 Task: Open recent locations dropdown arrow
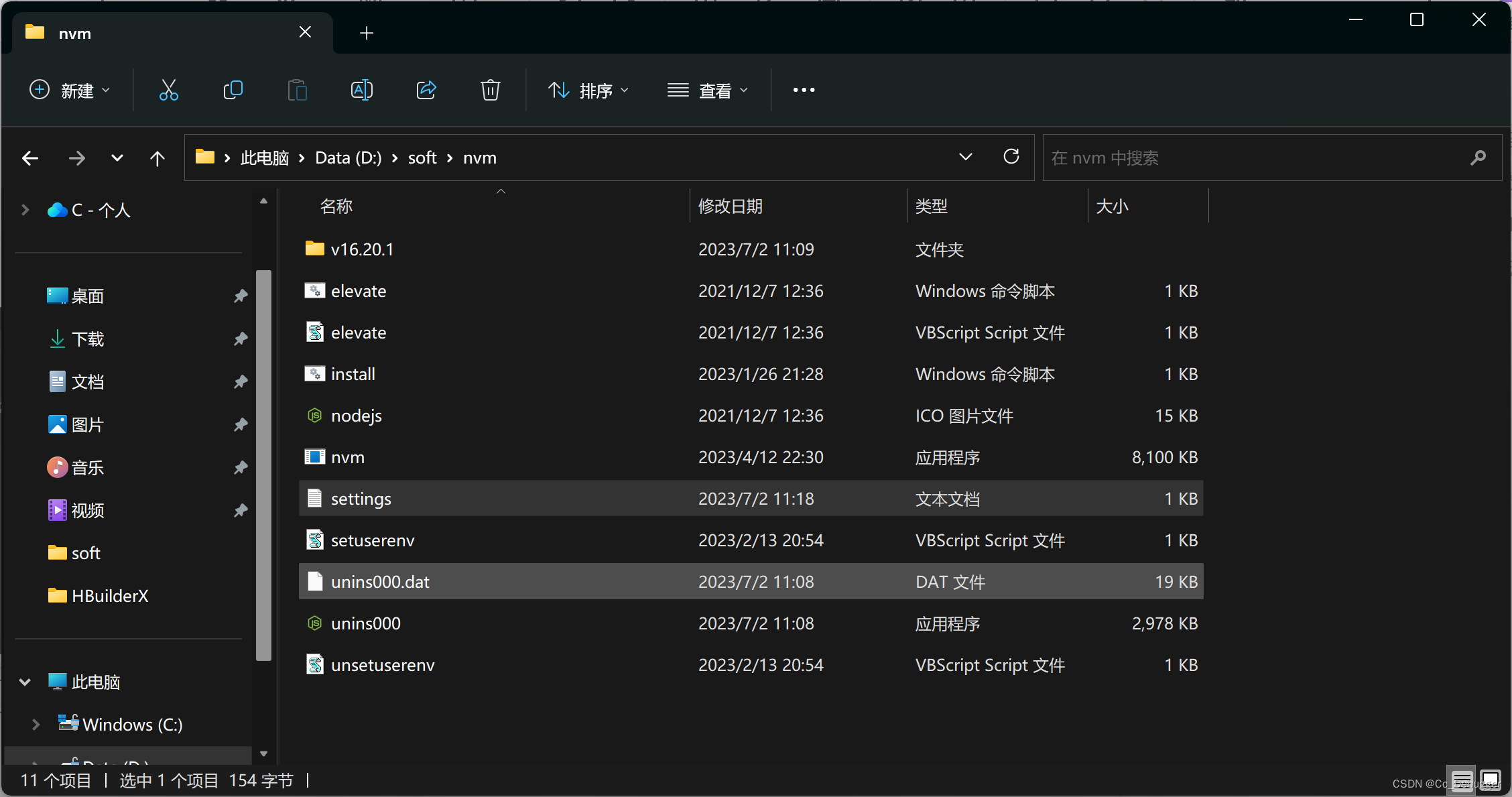point(117,158)
